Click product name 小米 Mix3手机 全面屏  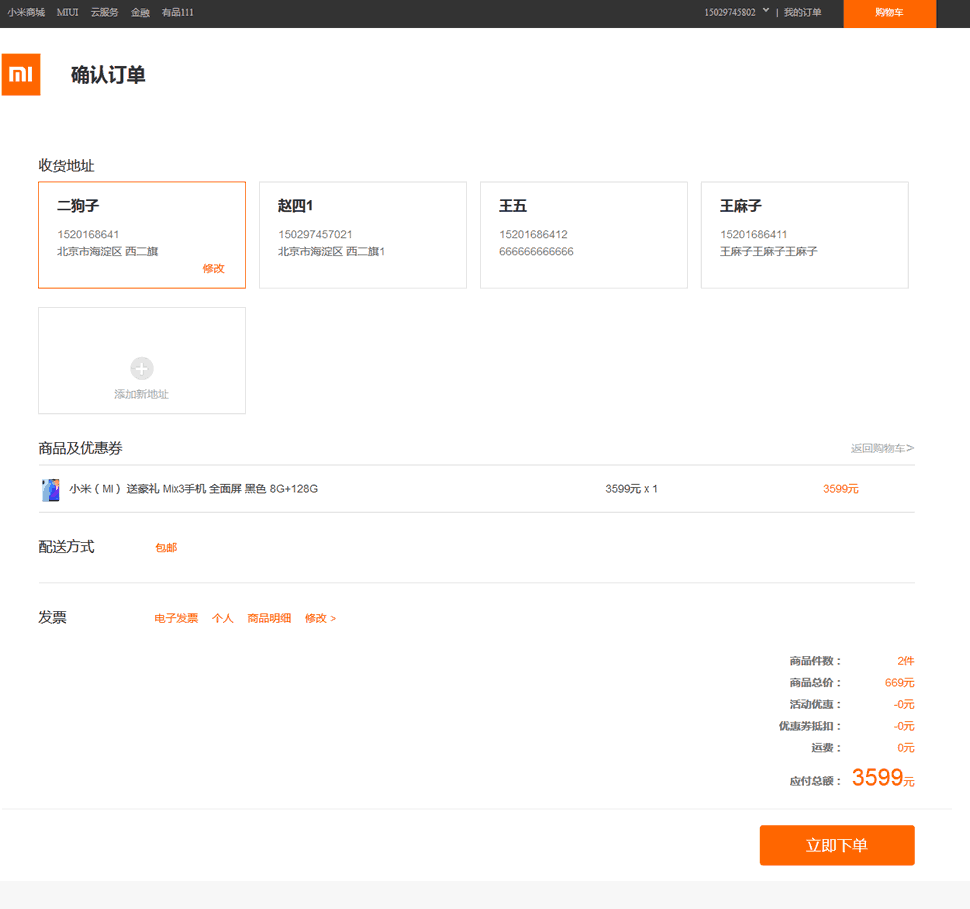194,489
